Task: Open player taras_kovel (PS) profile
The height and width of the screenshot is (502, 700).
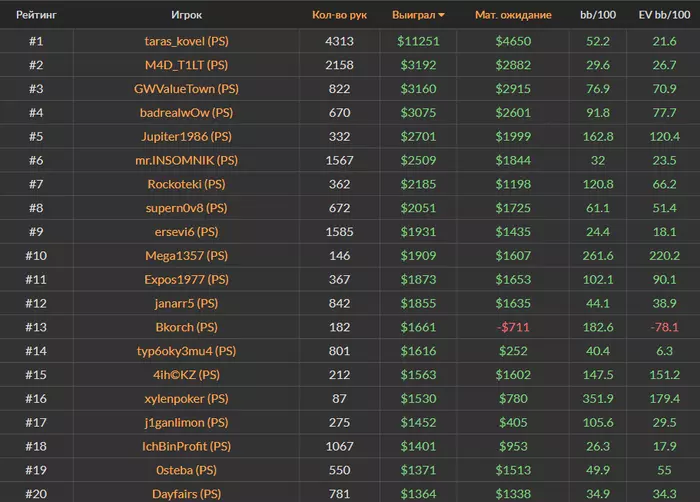Action: (x=187, y=41)
